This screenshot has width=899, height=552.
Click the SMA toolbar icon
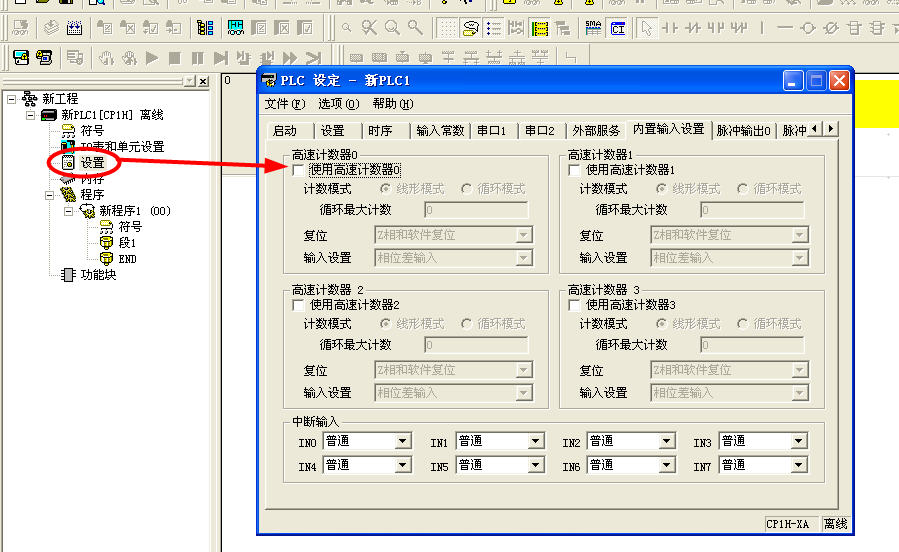coord(594,28)
